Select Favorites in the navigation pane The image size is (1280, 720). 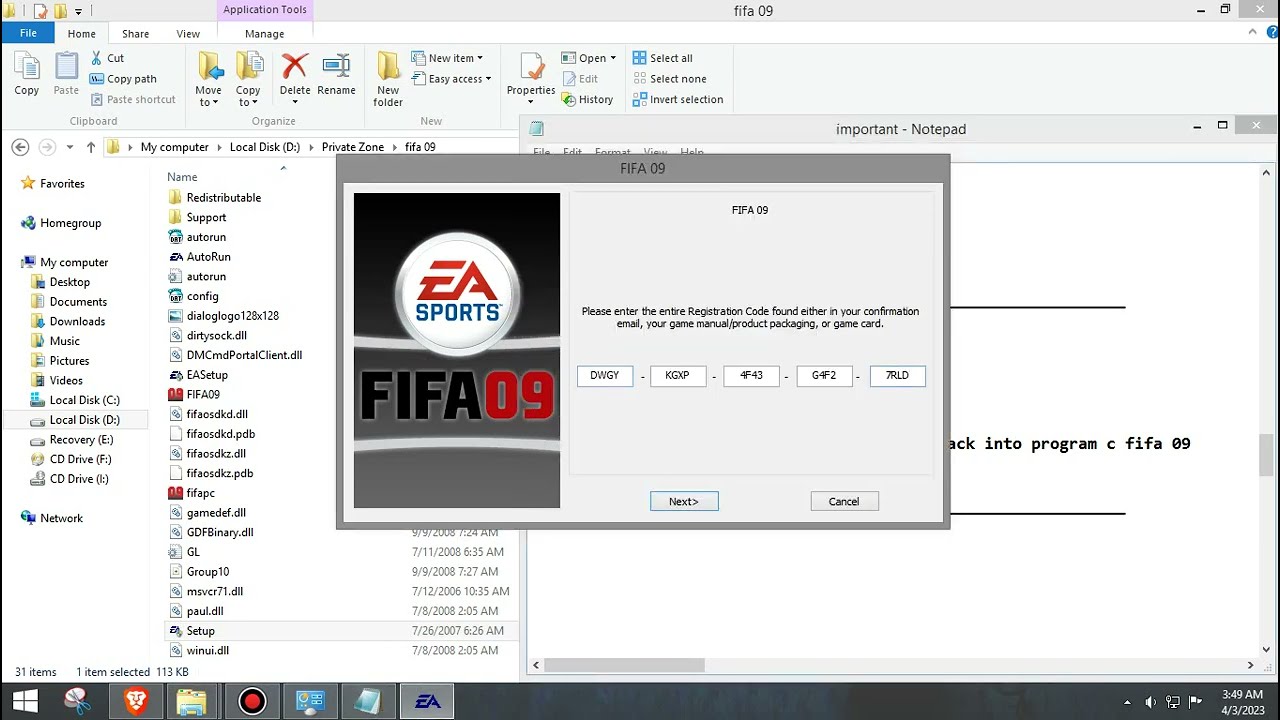tap(62, 184)
